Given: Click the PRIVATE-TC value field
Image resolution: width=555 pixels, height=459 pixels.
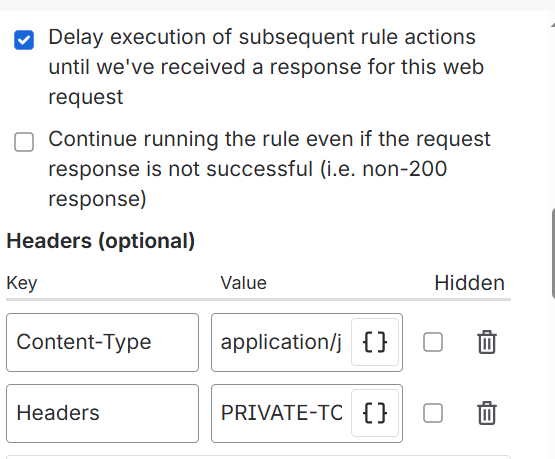Looking at the screenshot, I should coord(282,413).
